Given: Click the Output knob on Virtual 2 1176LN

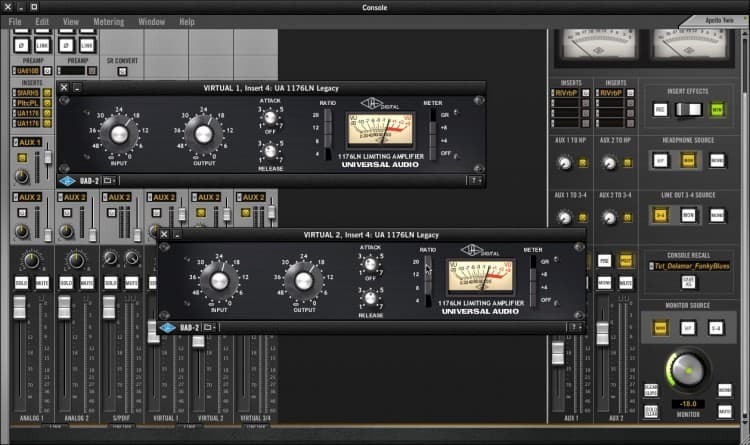Looking at the screenshot, I should pos(304,281).
